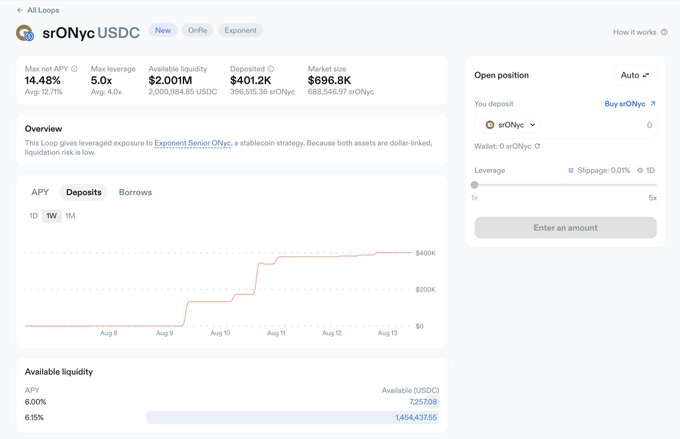Click the Aug 11 date on chart axis
680x439 pixels.
point(276,333)
